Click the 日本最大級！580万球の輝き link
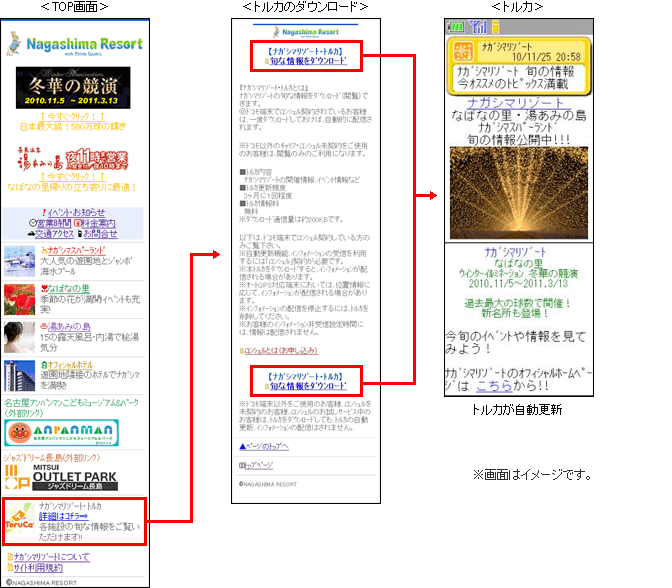 point(73,126)
